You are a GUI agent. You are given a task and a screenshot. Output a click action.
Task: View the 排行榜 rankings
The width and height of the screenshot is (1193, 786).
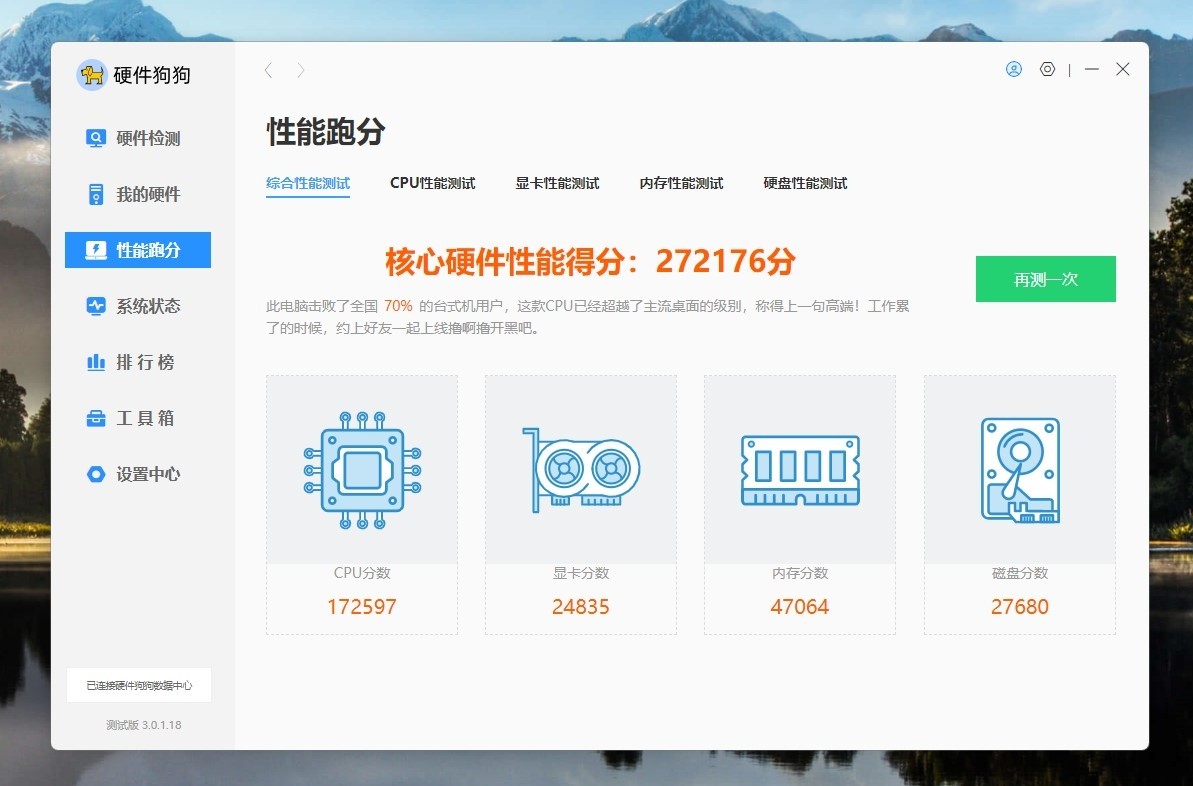[x=135, y=362]
